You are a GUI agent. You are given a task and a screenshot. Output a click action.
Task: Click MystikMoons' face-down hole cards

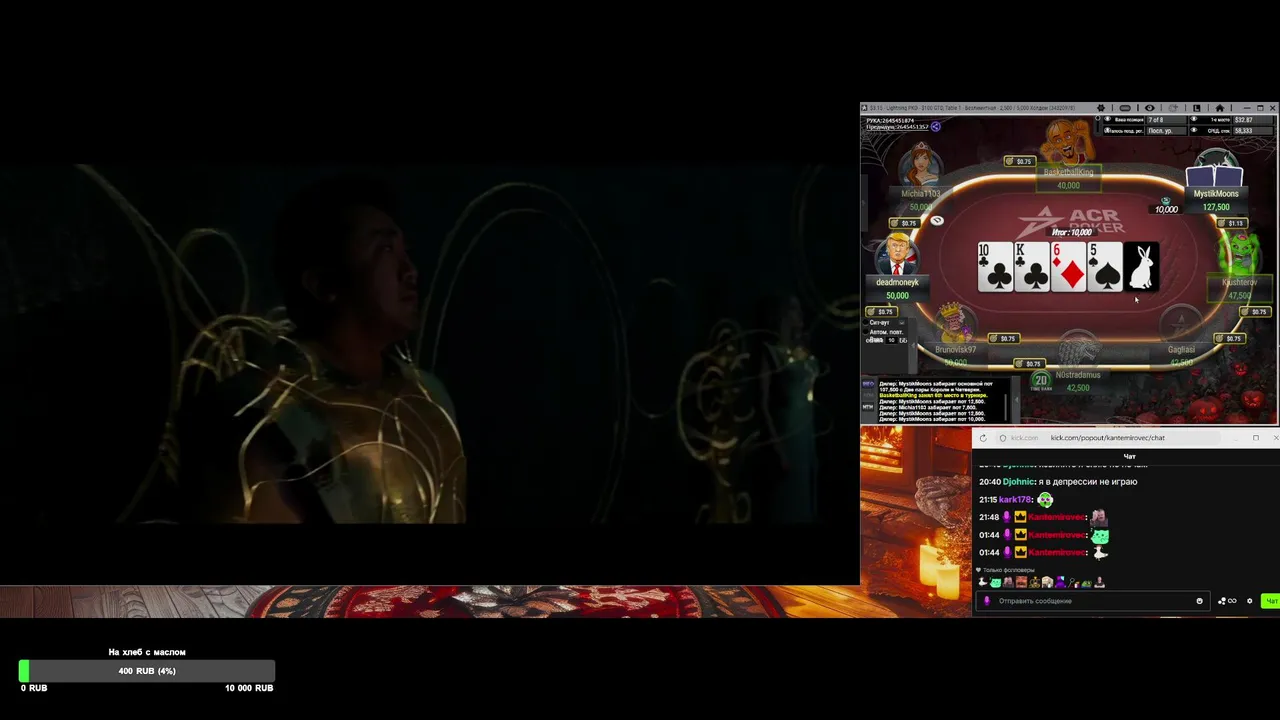(1215, 174)
